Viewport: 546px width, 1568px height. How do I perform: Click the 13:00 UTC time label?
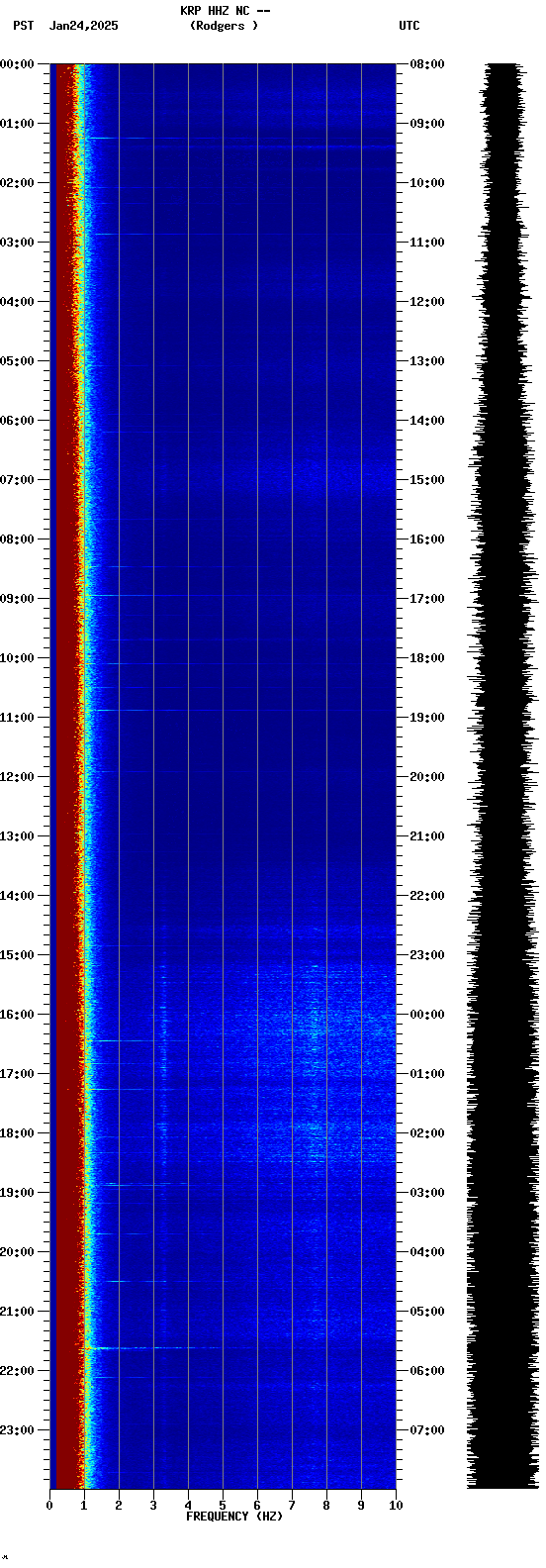pos(427,361)
